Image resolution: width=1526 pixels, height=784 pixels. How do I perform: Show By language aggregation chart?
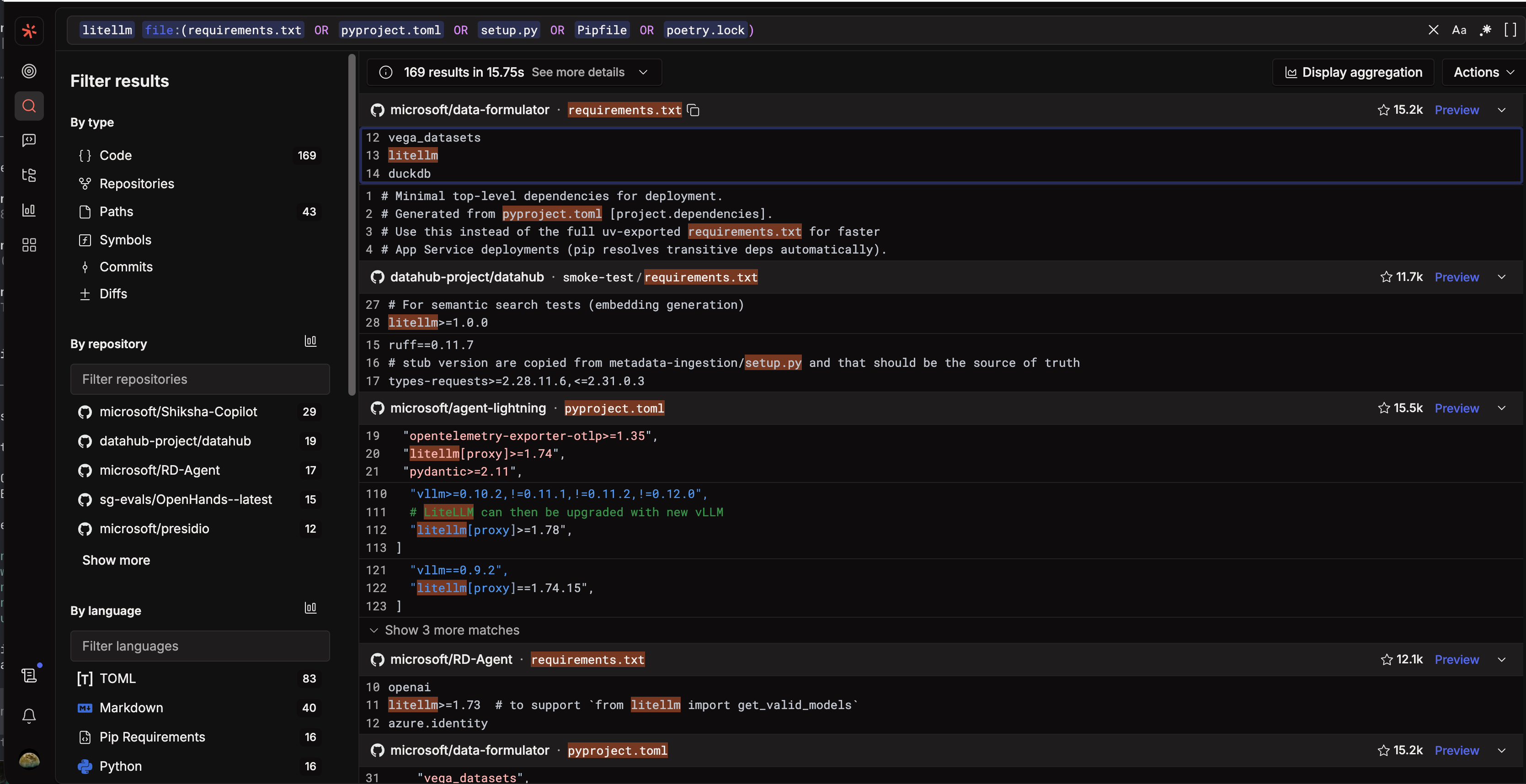coord(310,608)
